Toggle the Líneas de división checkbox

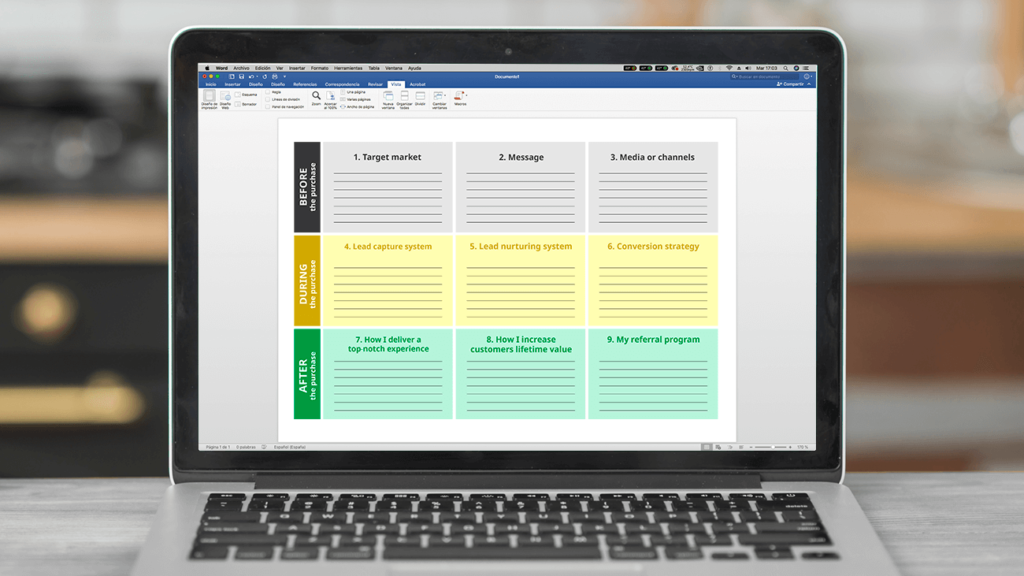pos(269,99)
